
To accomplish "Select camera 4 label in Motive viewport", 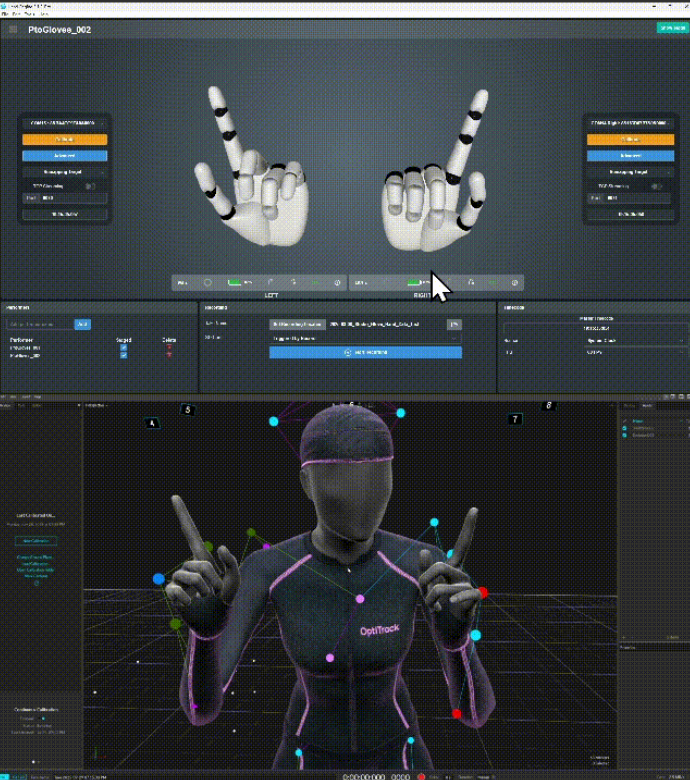I will point(152,423).
